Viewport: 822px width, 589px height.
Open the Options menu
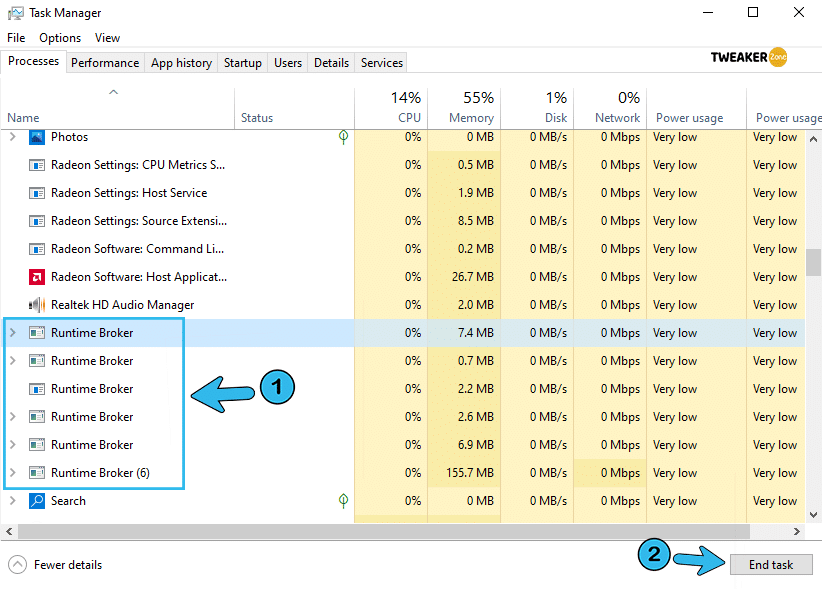(x=60, y=38)
